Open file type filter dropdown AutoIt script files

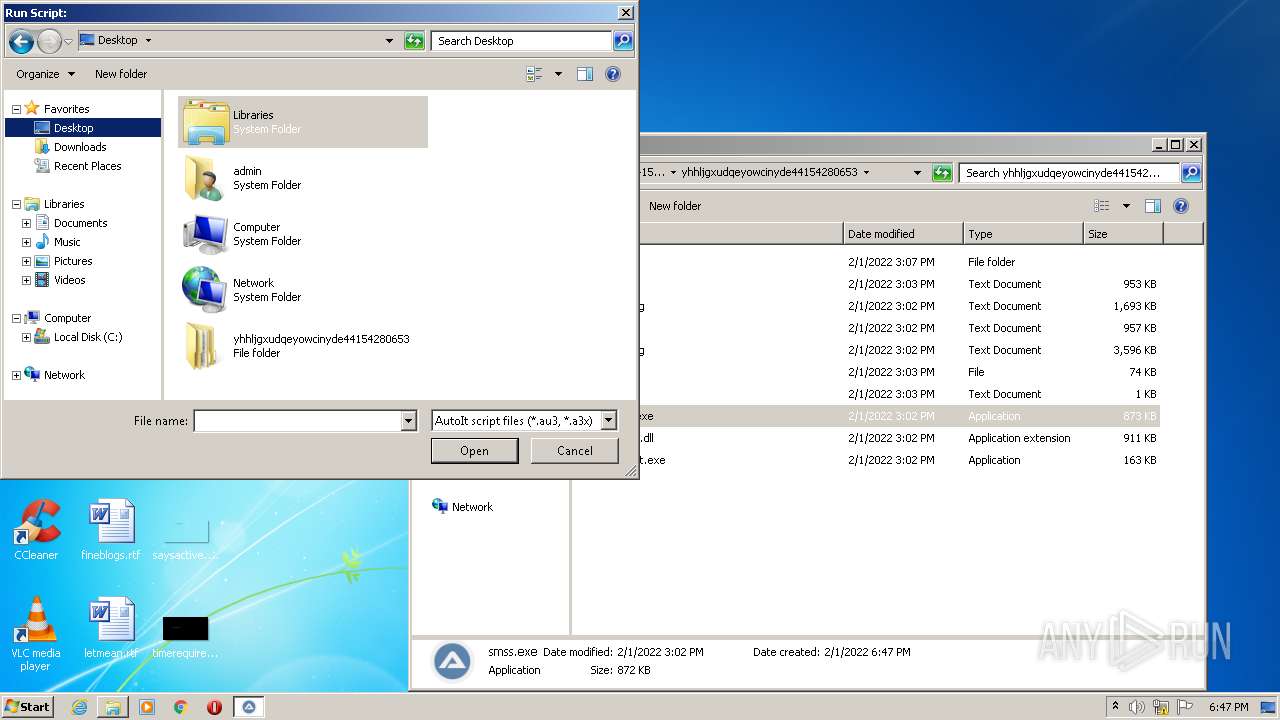pos(609,421)
